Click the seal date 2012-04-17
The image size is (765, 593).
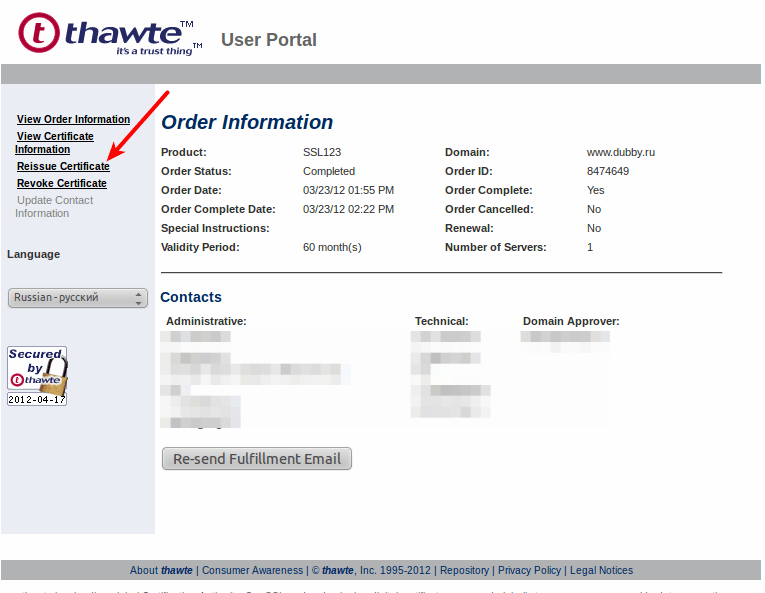coord(37,400)
